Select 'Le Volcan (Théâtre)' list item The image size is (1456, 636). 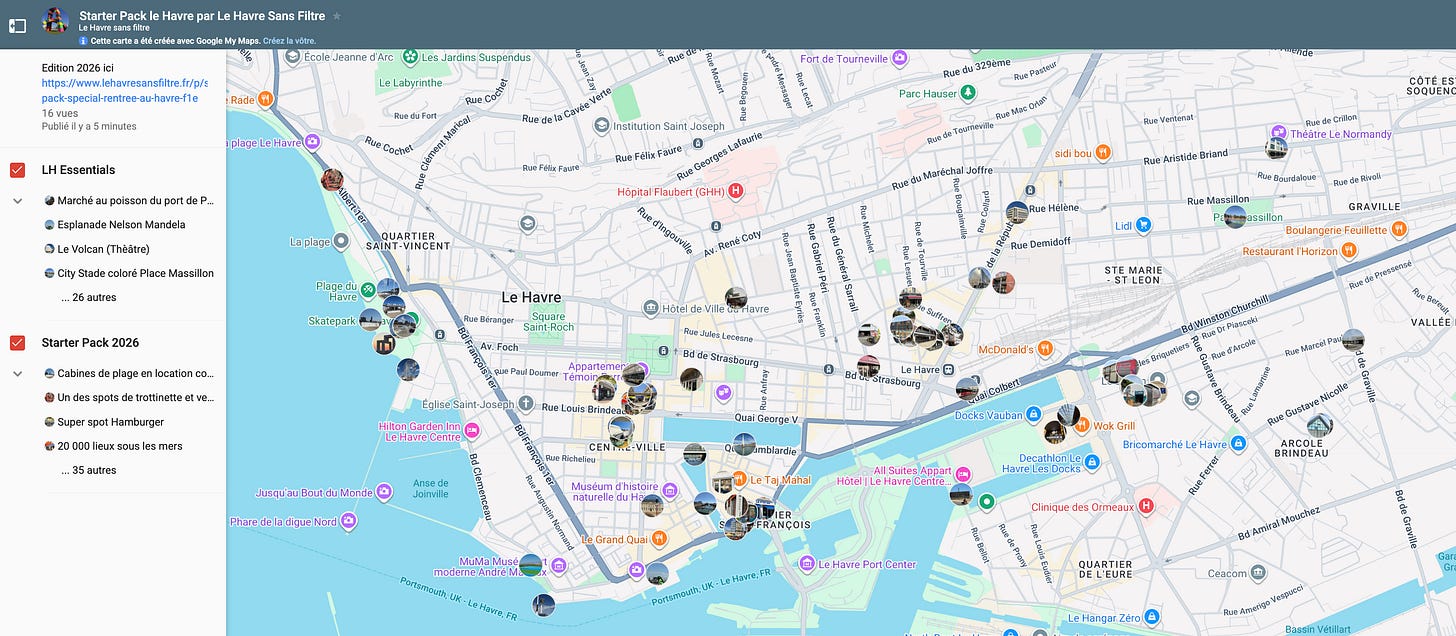[96, 249]
